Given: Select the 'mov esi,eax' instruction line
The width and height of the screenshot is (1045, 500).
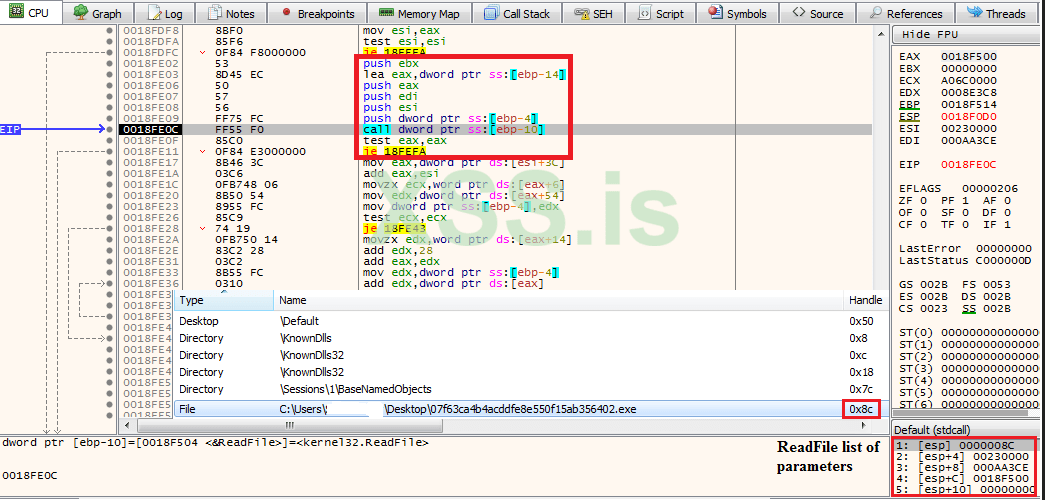Looking at the screenshot, I should (401, 31).
